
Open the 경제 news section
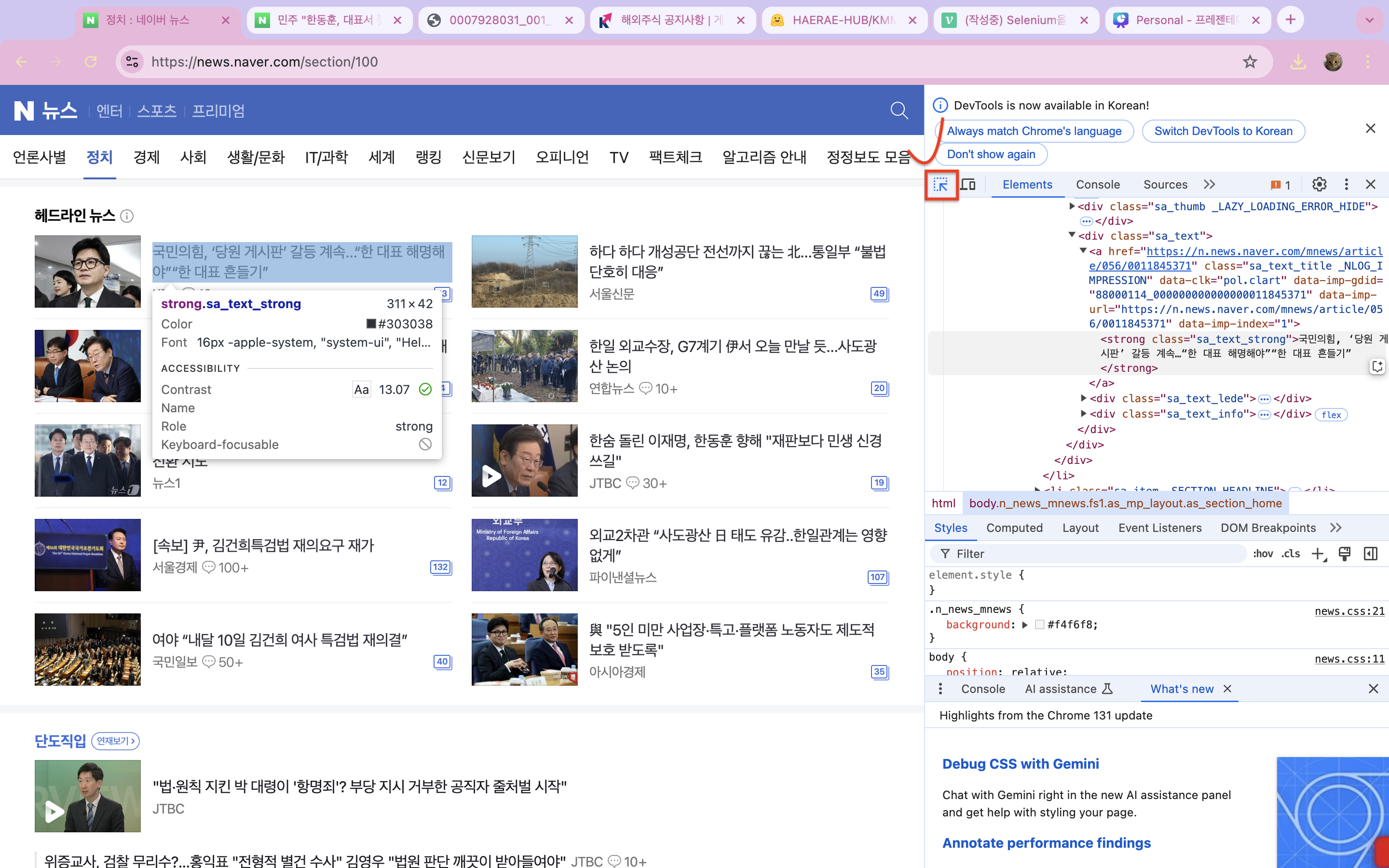tap(146, 157)
